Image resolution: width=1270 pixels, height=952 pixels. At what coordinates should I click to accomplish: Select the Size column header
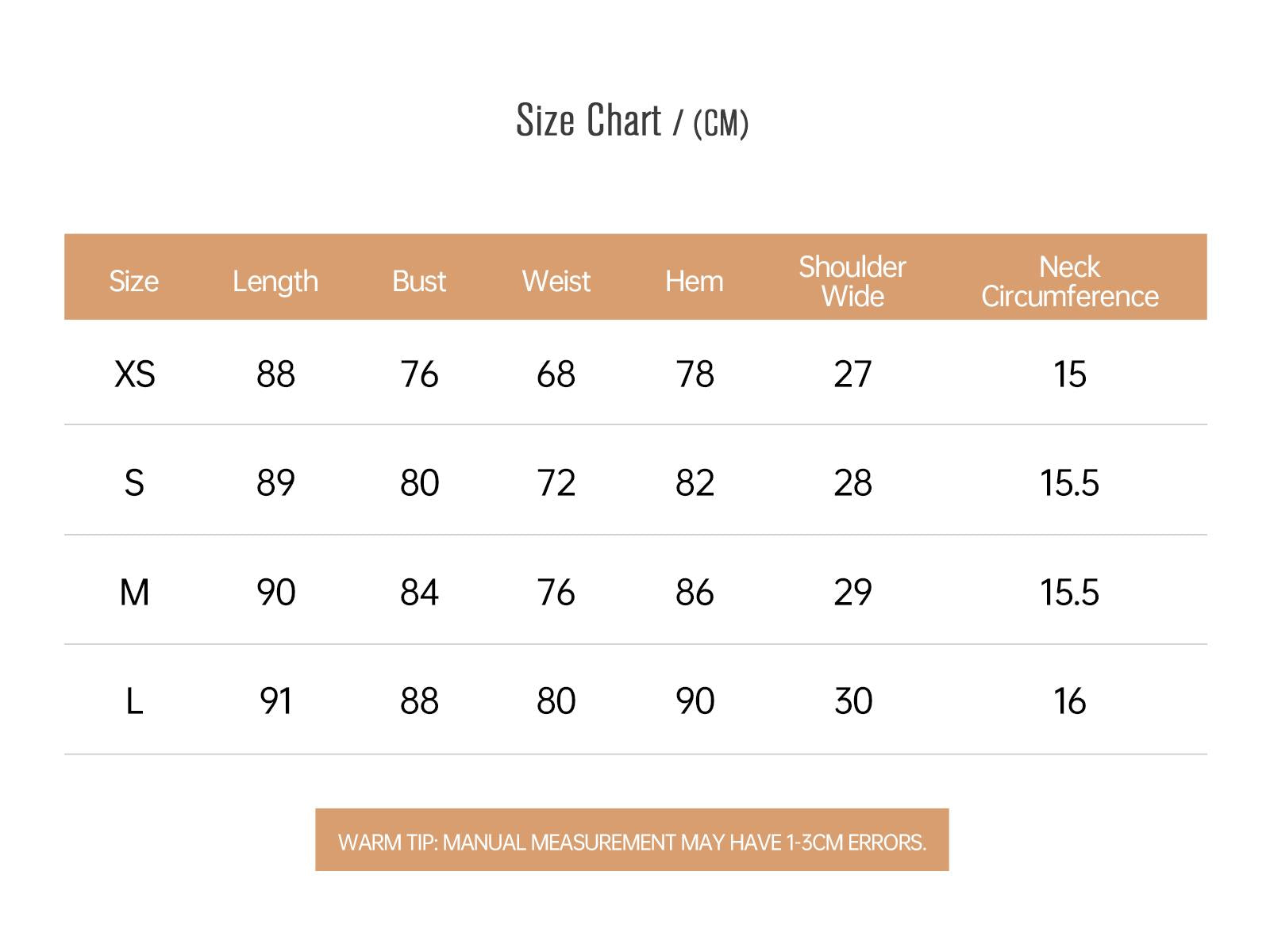coord(133,281)
